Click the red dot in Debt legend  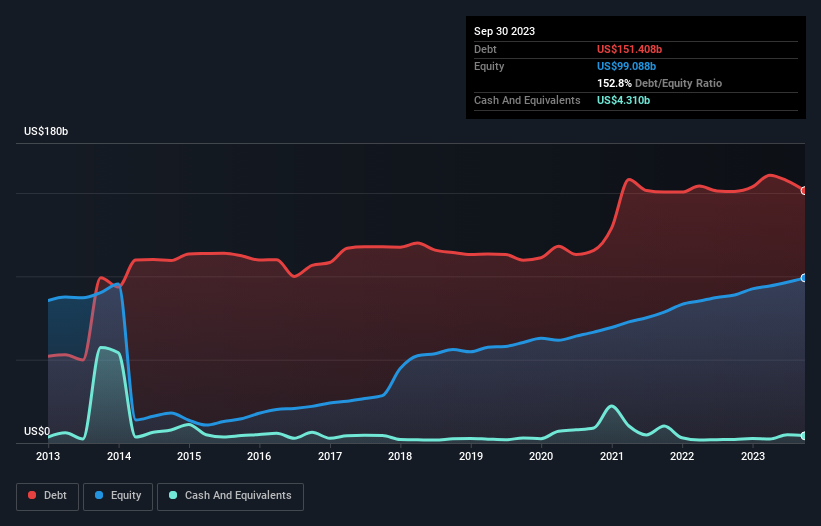(32, 495)
